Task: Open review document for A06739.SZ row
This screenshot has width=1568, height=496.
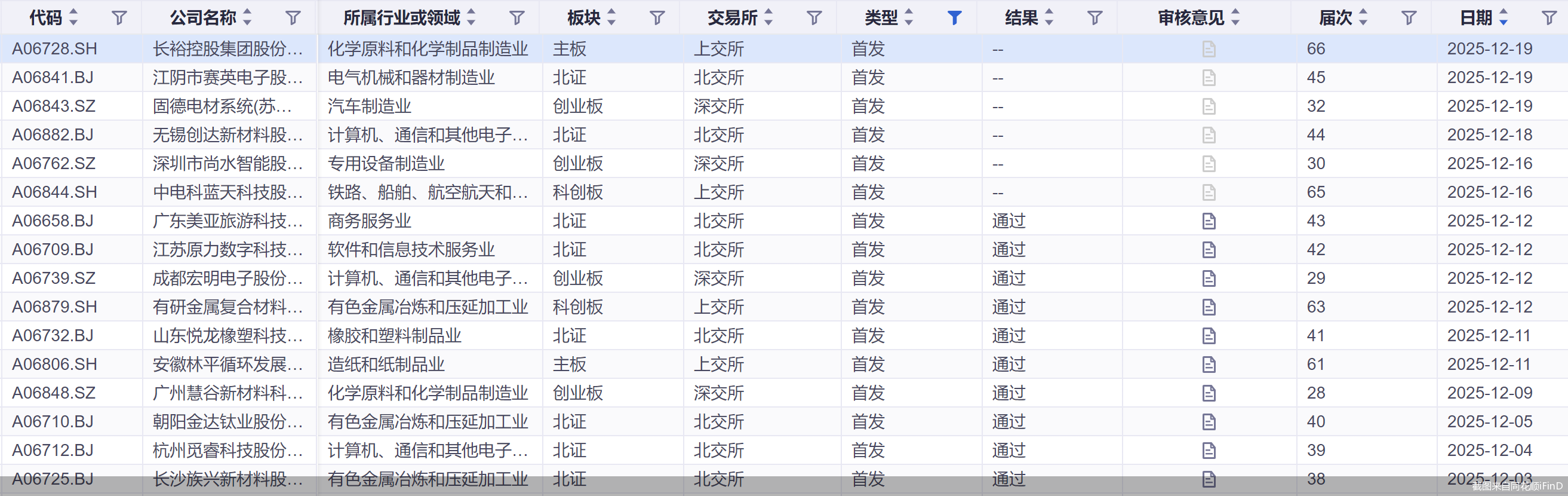Action: pyautogui.click(x=1209, y=278)
